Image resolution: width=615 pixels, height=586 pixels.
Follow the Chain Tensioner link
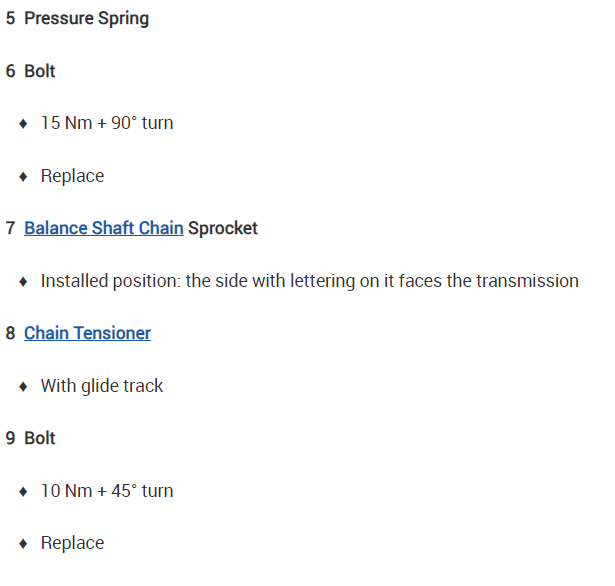pos(87,333)
